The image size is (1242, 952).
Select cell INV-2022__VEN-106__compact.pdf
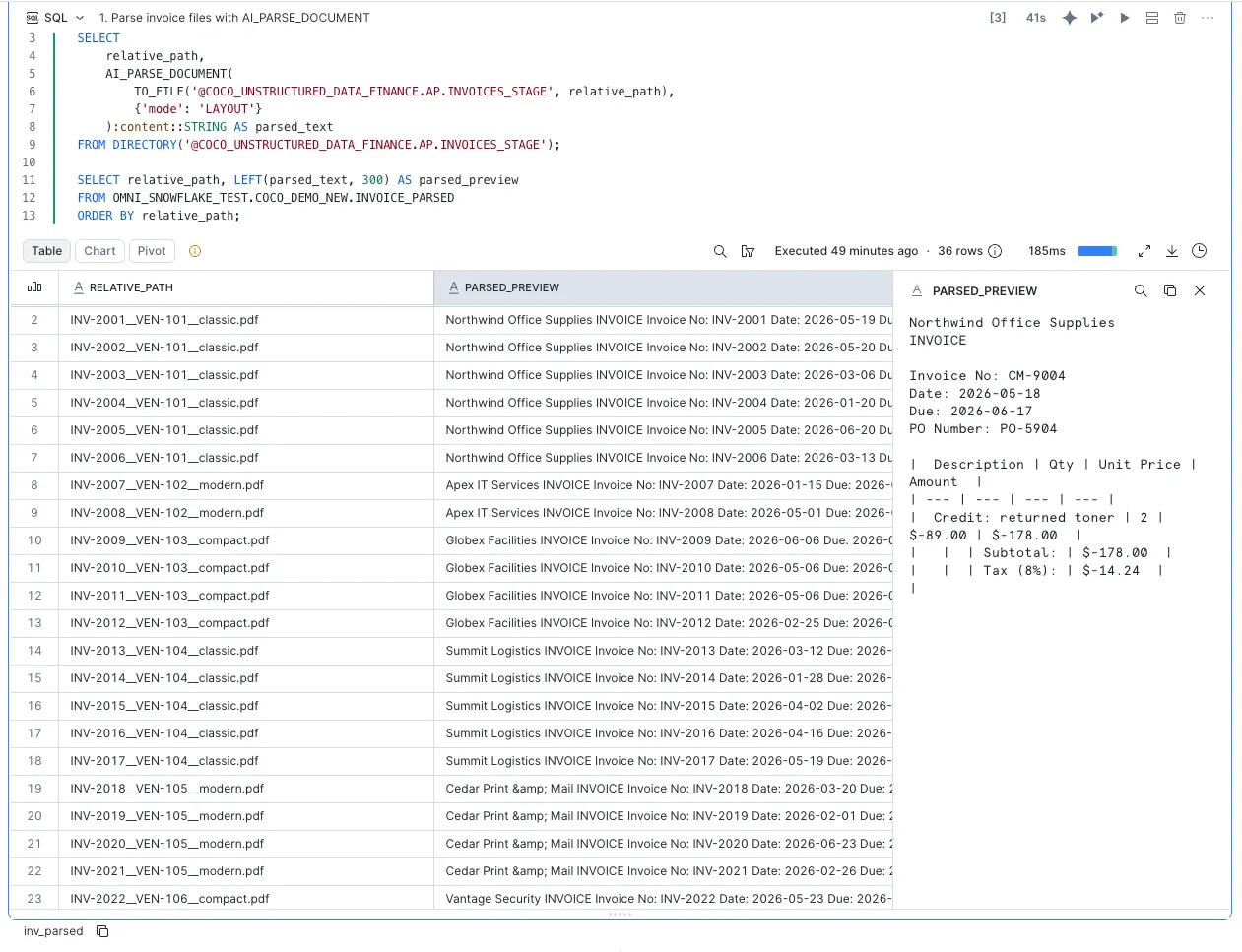tap(246, 899)
